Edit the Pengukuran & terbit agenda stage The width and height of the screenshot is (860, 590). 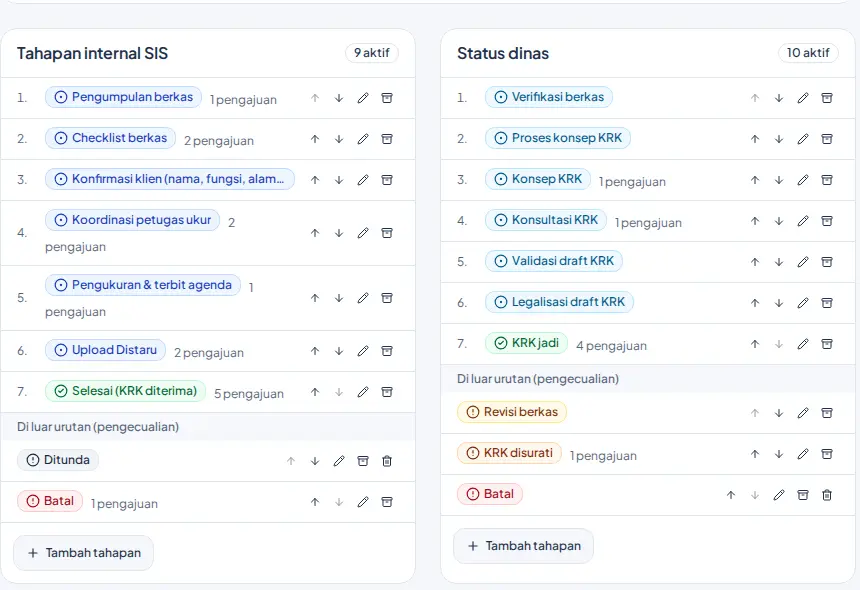point(363,298)
